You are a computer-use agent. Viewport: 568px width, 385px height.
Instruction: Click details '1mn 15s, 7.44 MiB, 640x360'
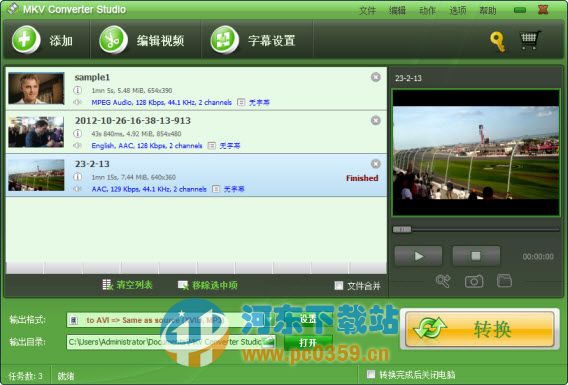coord(134,177)
